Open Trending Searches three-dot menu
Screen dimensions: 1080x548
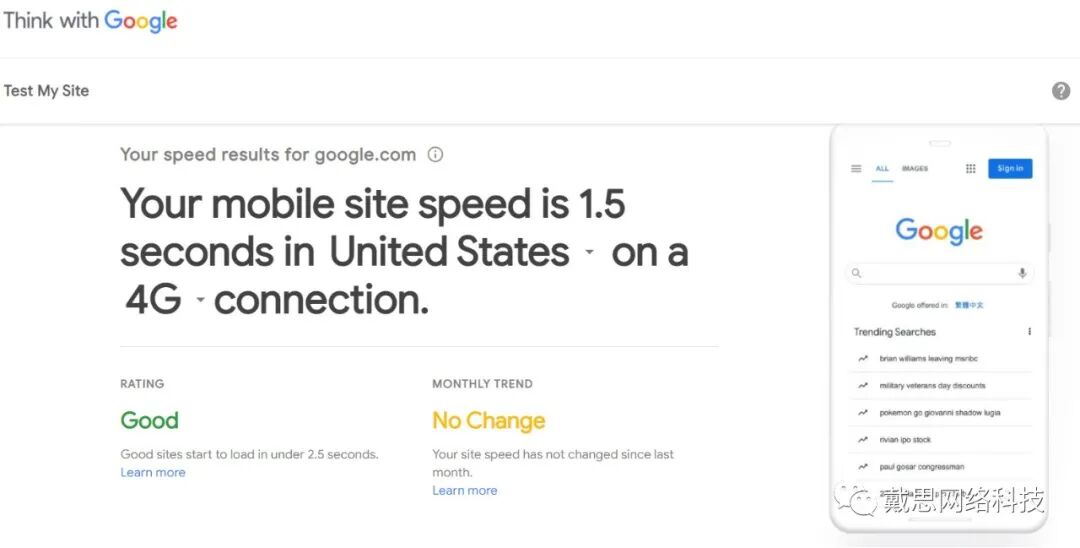point(1029,332)
